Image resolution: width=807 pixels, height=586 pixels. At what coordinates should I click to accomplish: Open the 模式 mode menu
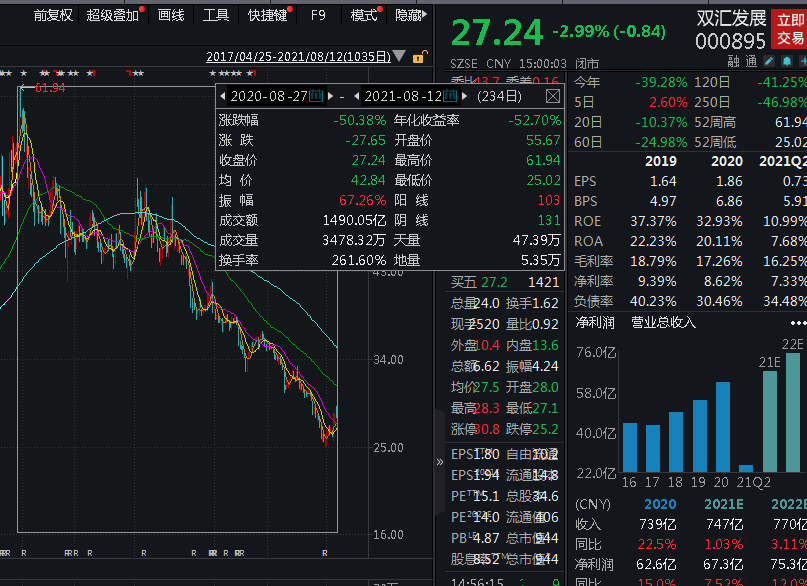364,15
